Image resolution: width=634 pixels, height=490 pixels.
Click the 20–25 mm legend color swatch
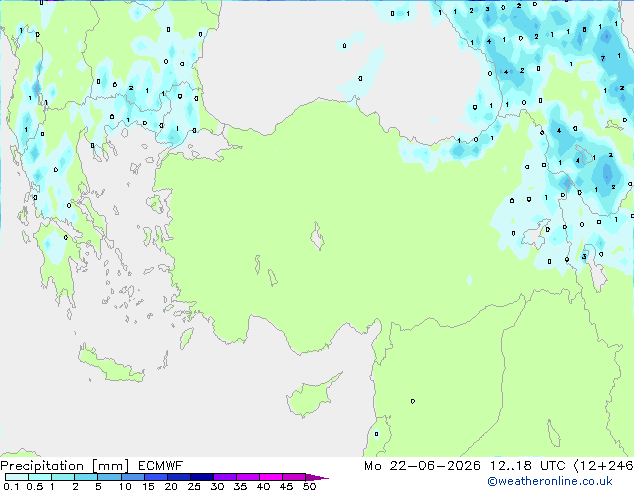179,477
